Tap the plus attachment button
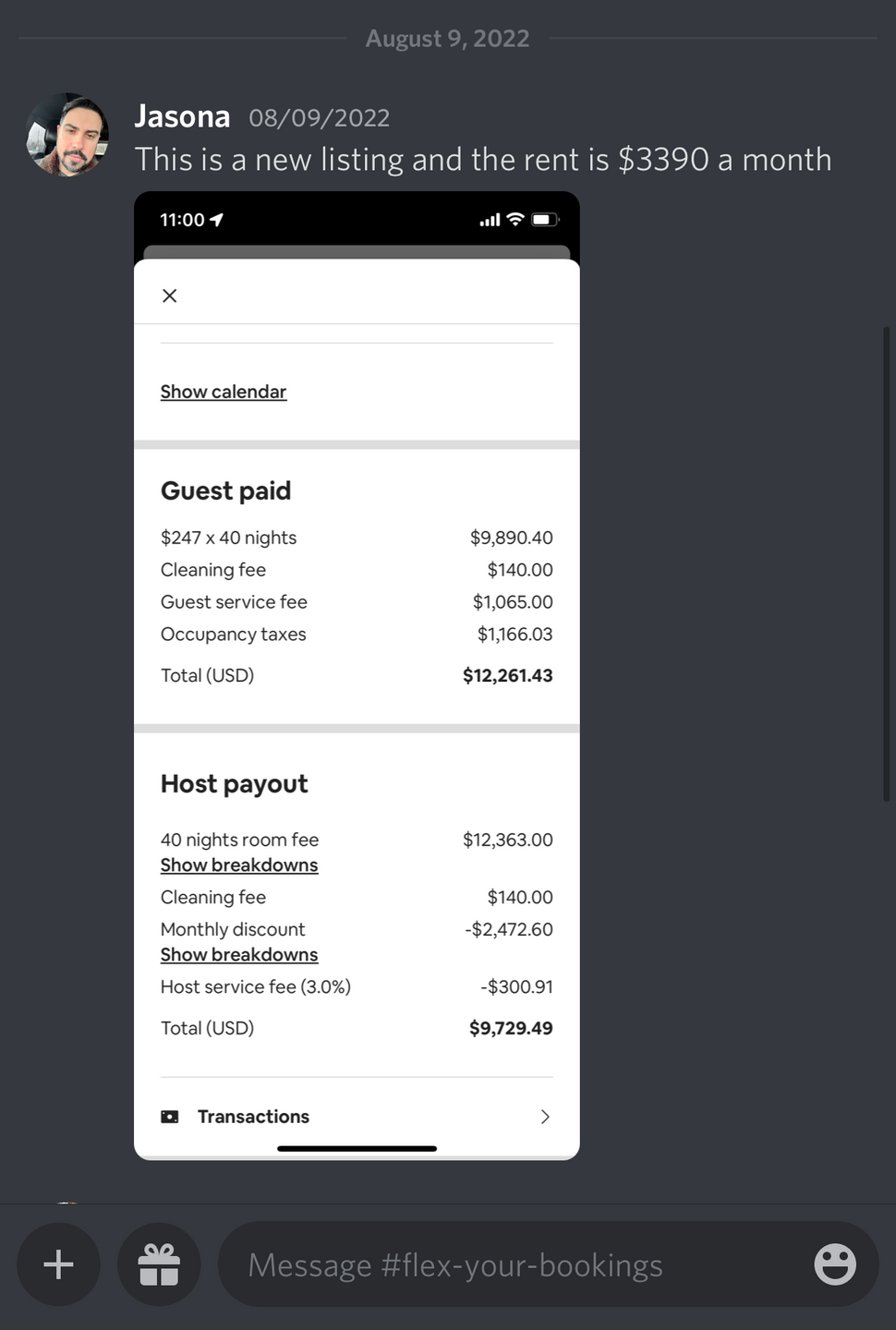The image size is (896, 1330). coord(58,1264)
